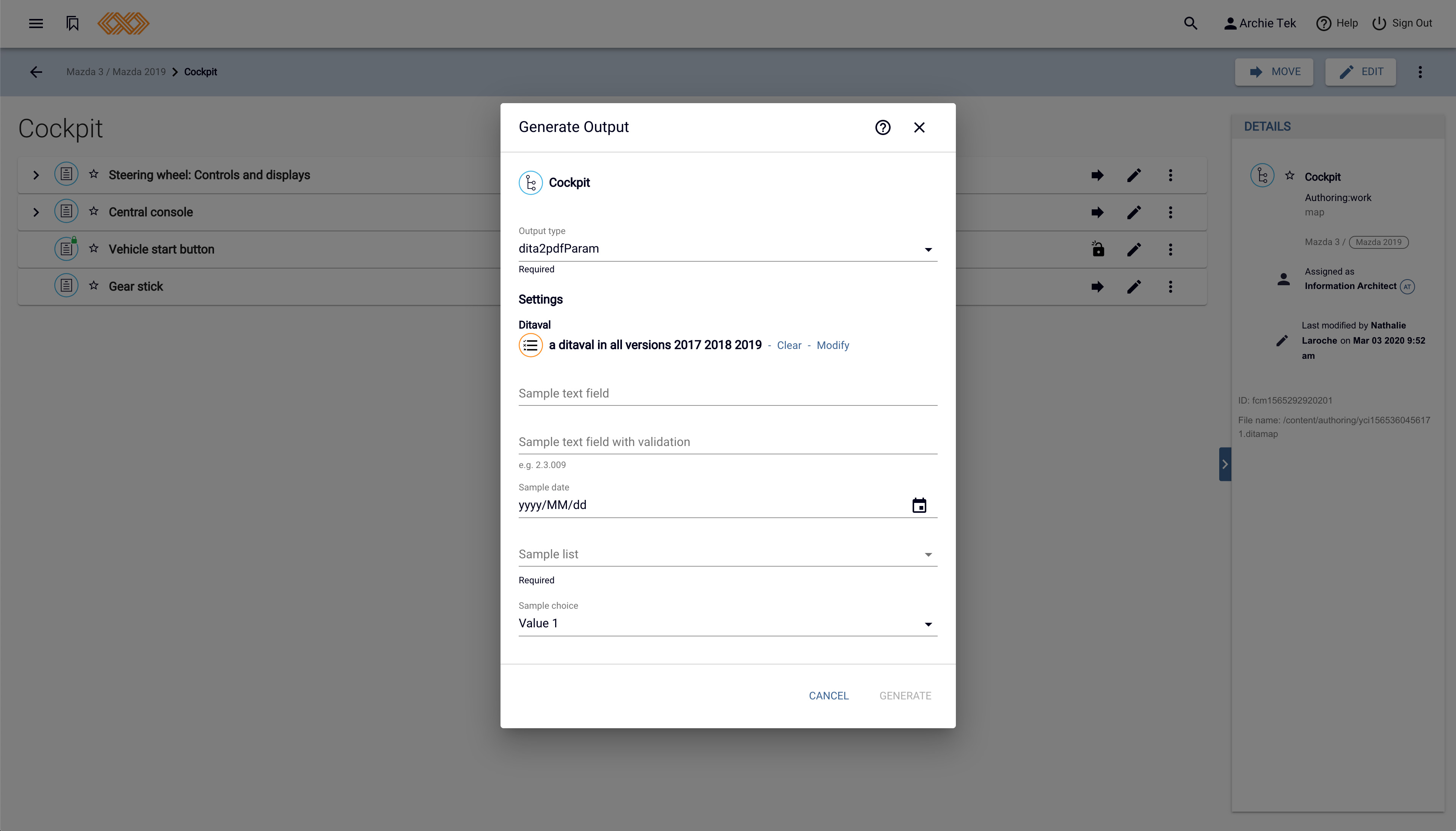The width and height of the screenshot is (1456, 831).
Task: Star the Steering wheel topic
Action: [94, 174]
